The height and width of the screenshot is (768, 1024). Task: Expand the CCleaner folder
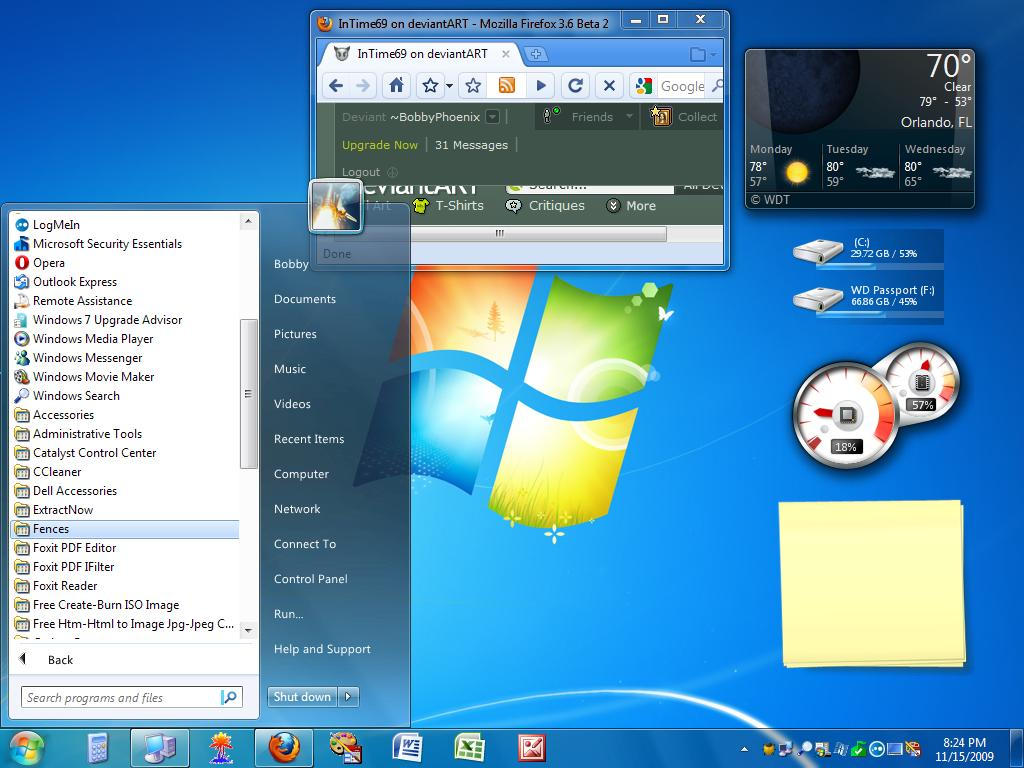coord(48,472)
